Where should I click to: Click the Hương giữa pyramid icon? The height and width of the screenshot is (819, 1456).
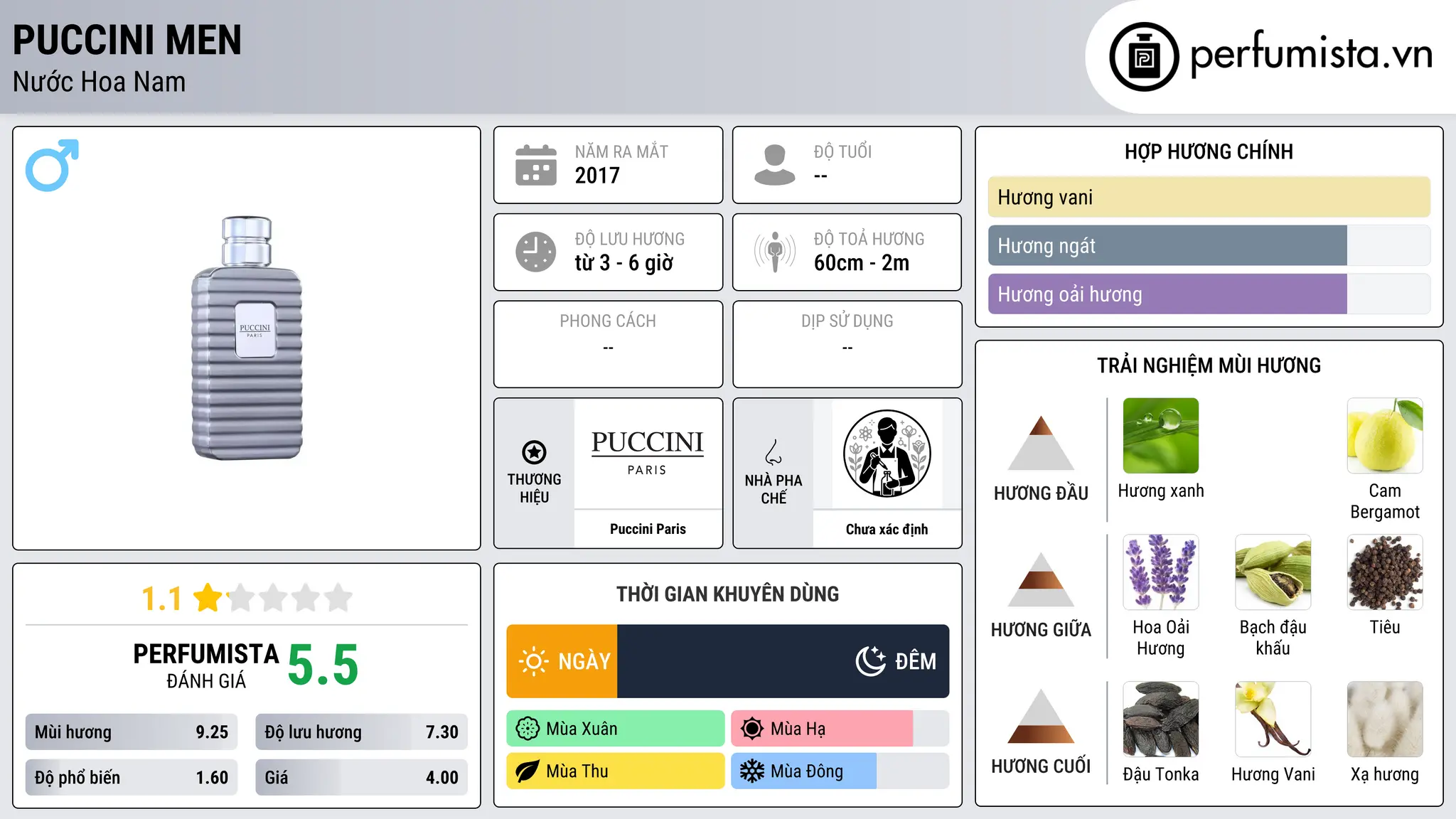(x=1041, y=579)
